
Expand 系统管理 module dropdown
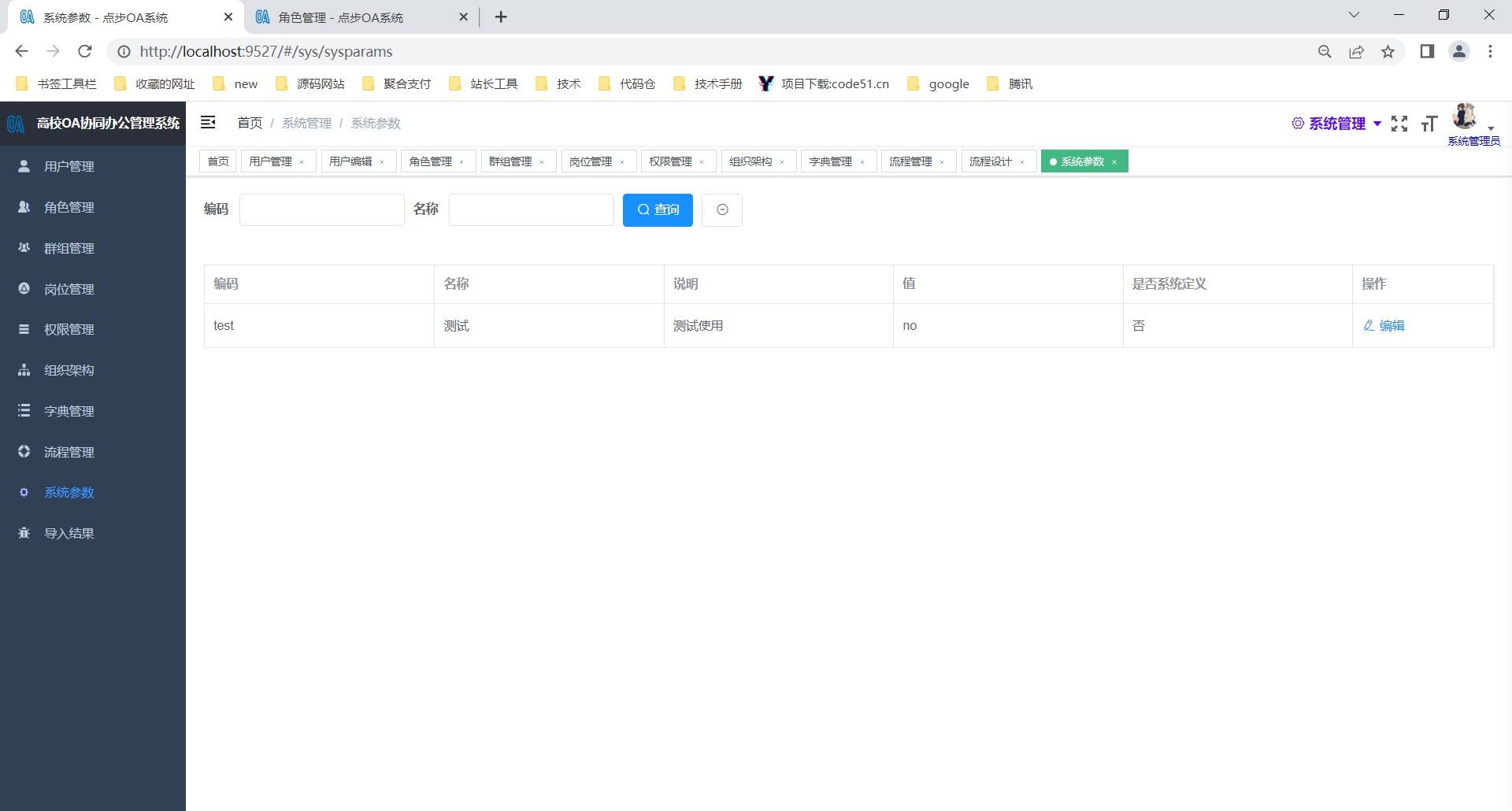(x=1336, y=124)
